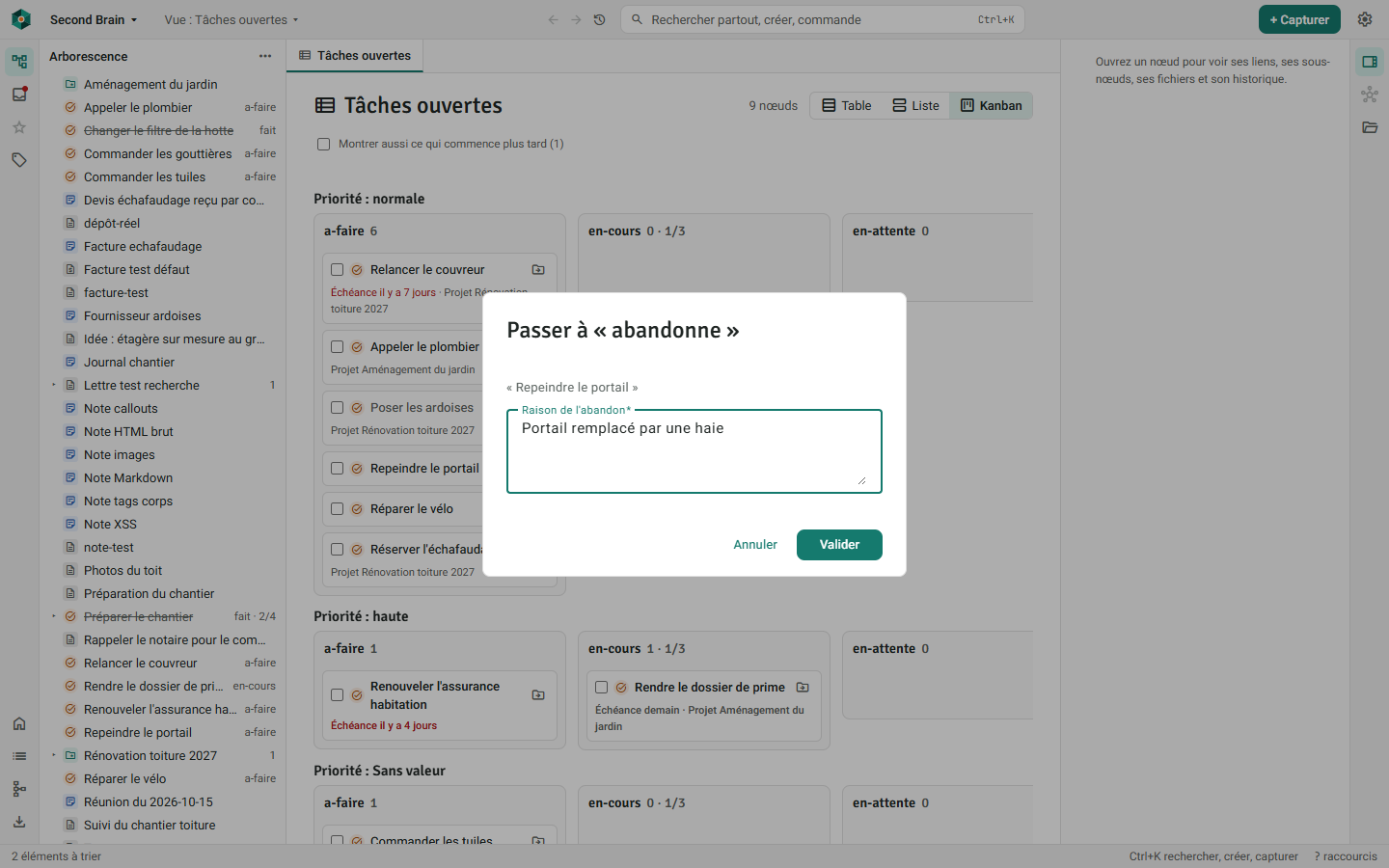Open the 'Vue : Tâches ouvertes' dropdown
This screenshot has width=1389, height=868.
pos(231,19)
